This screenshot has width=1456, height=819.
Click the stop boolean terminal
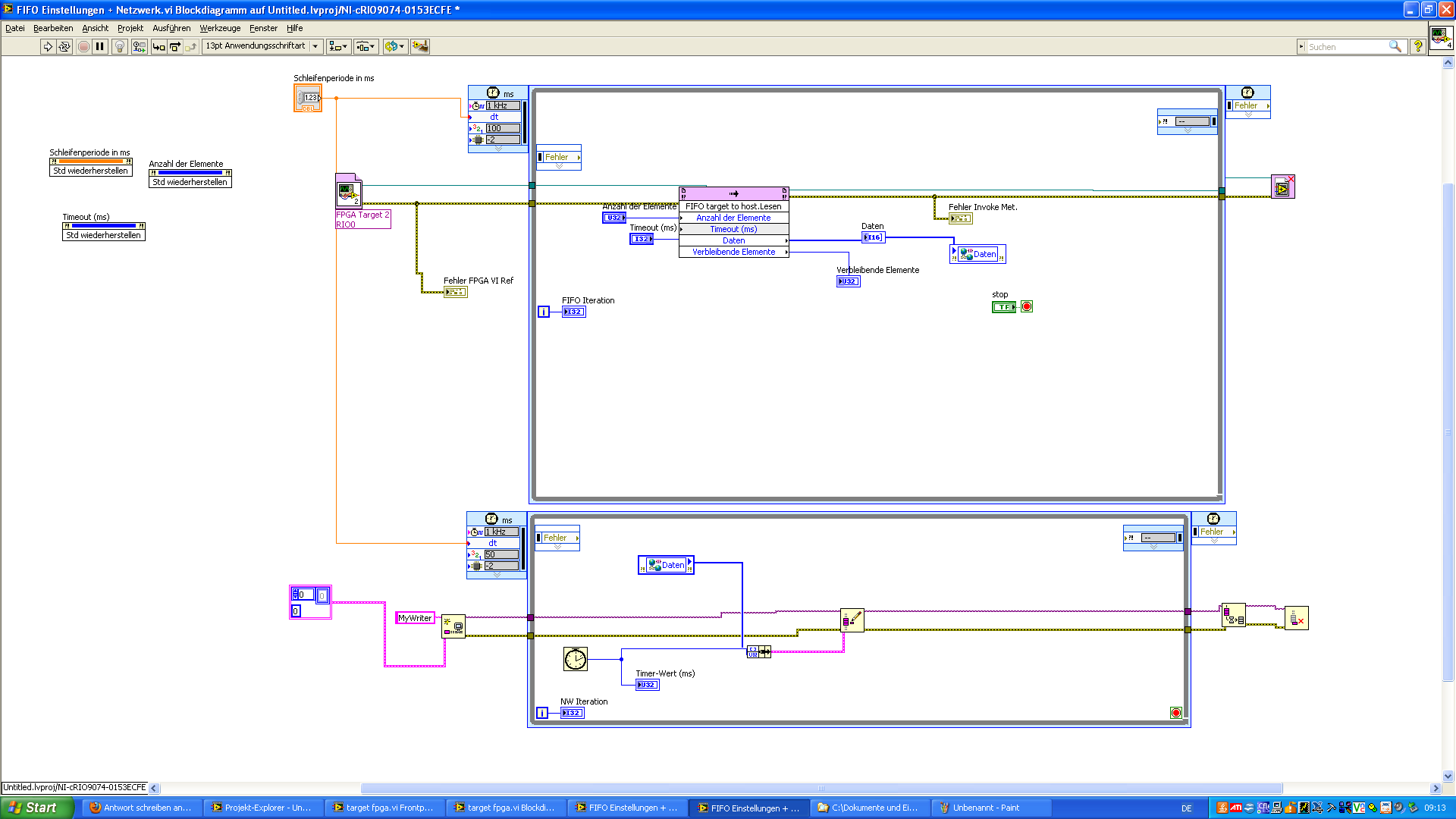(x=1003, y=307)
